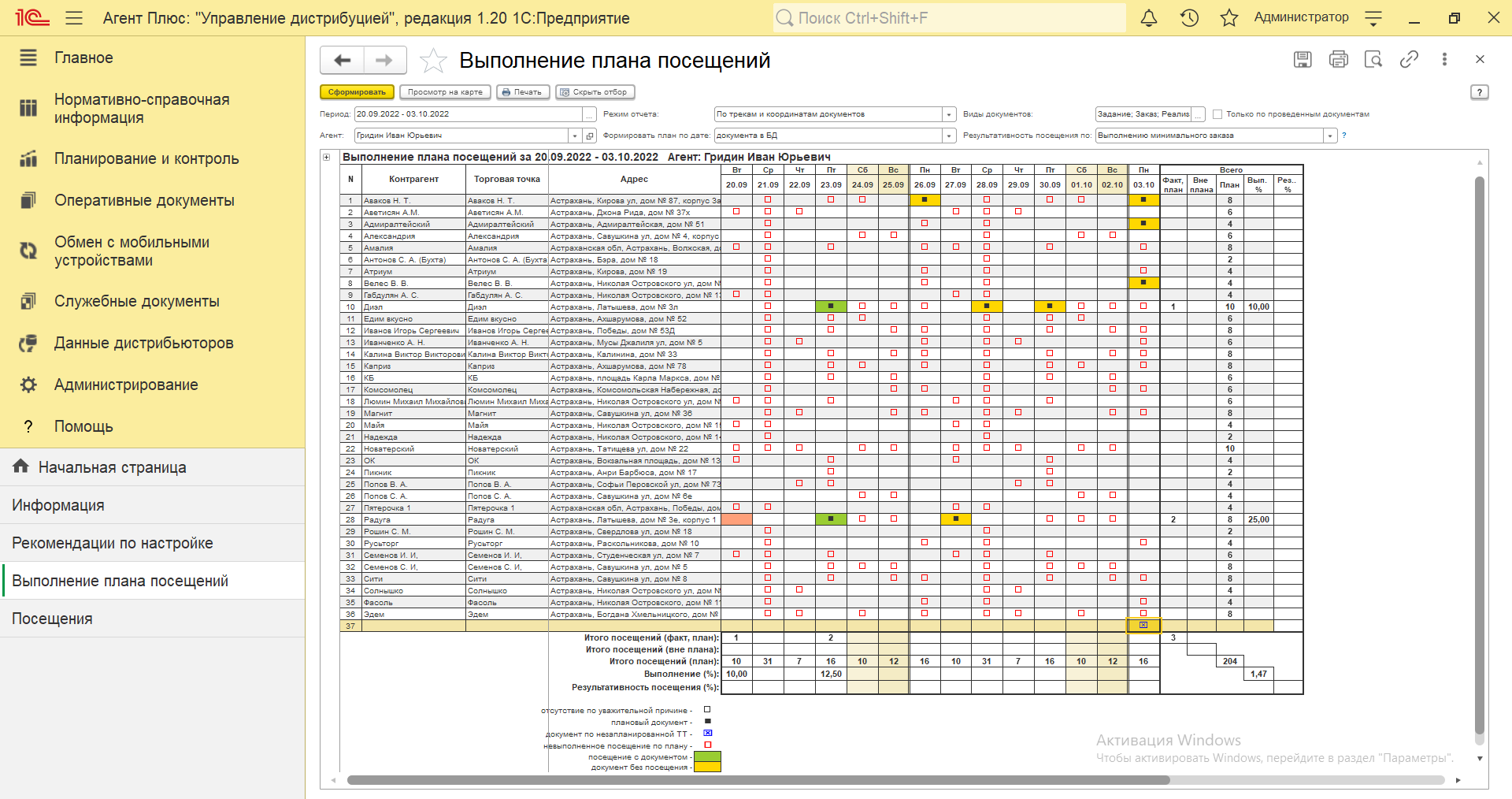This screenshot has width=1512, height=799.
Task: Click Просмотр на карте button
Action: click(x=445, y=92)
